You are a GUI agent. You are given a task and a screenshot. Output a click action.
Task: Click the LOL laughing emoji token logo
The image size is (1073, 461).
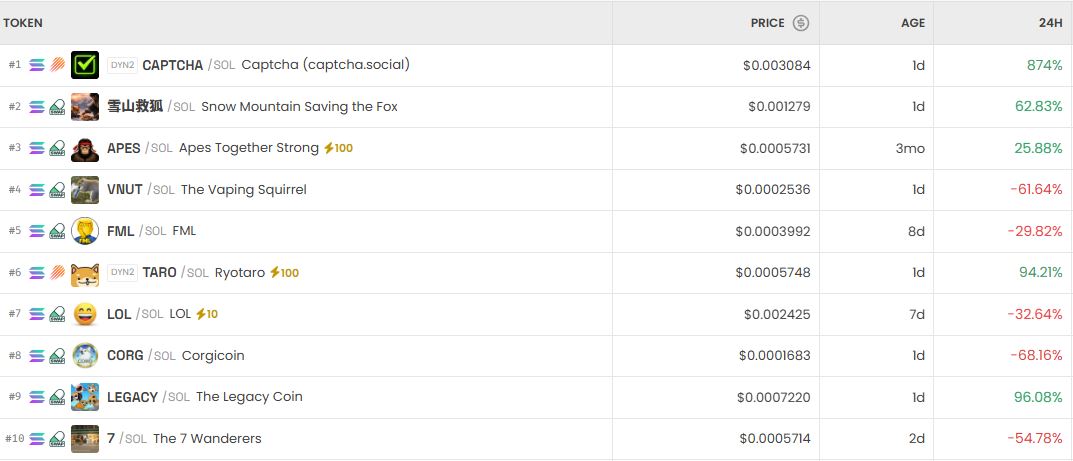tap(85, 314)
